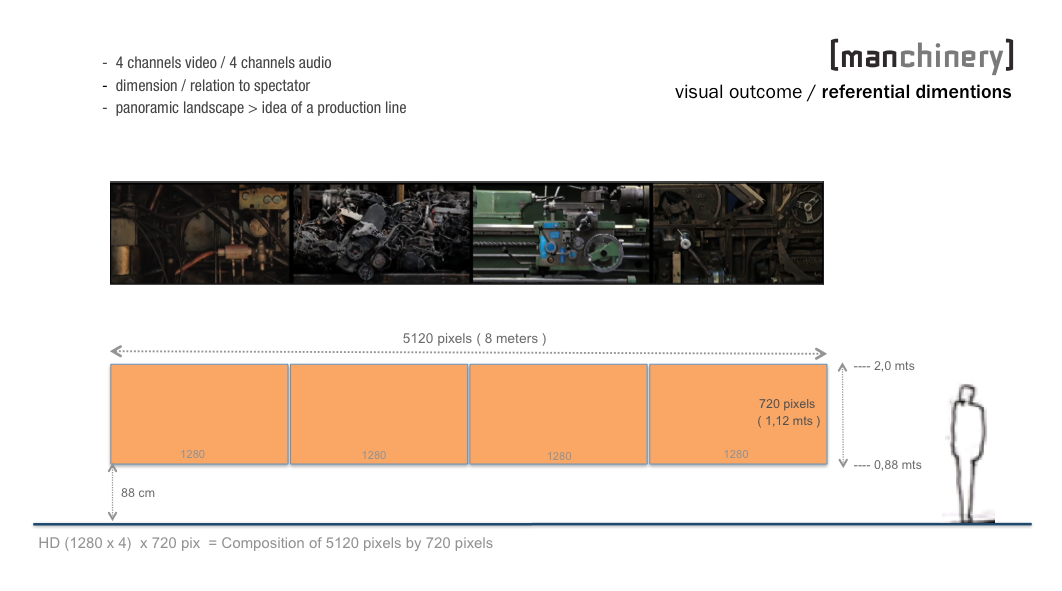The height and width of the screenshot is (591, 1062).
Task: Open the second panorama image of engine parts
Action: [381, 233]
